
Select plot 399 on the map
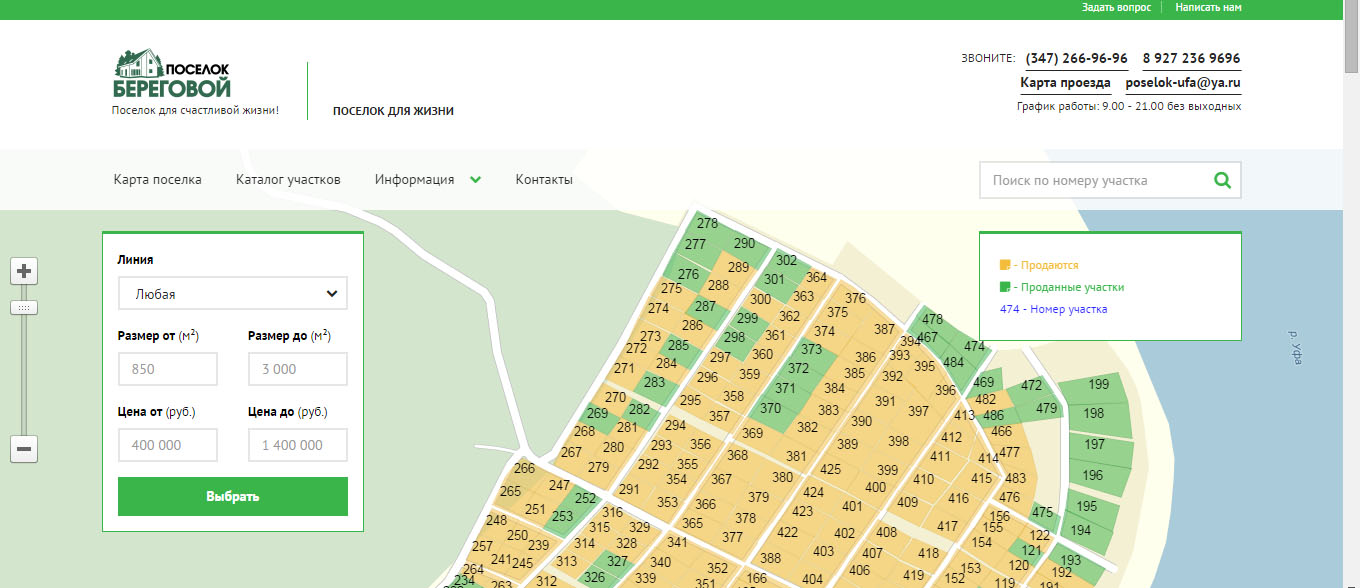pos(887,470)
